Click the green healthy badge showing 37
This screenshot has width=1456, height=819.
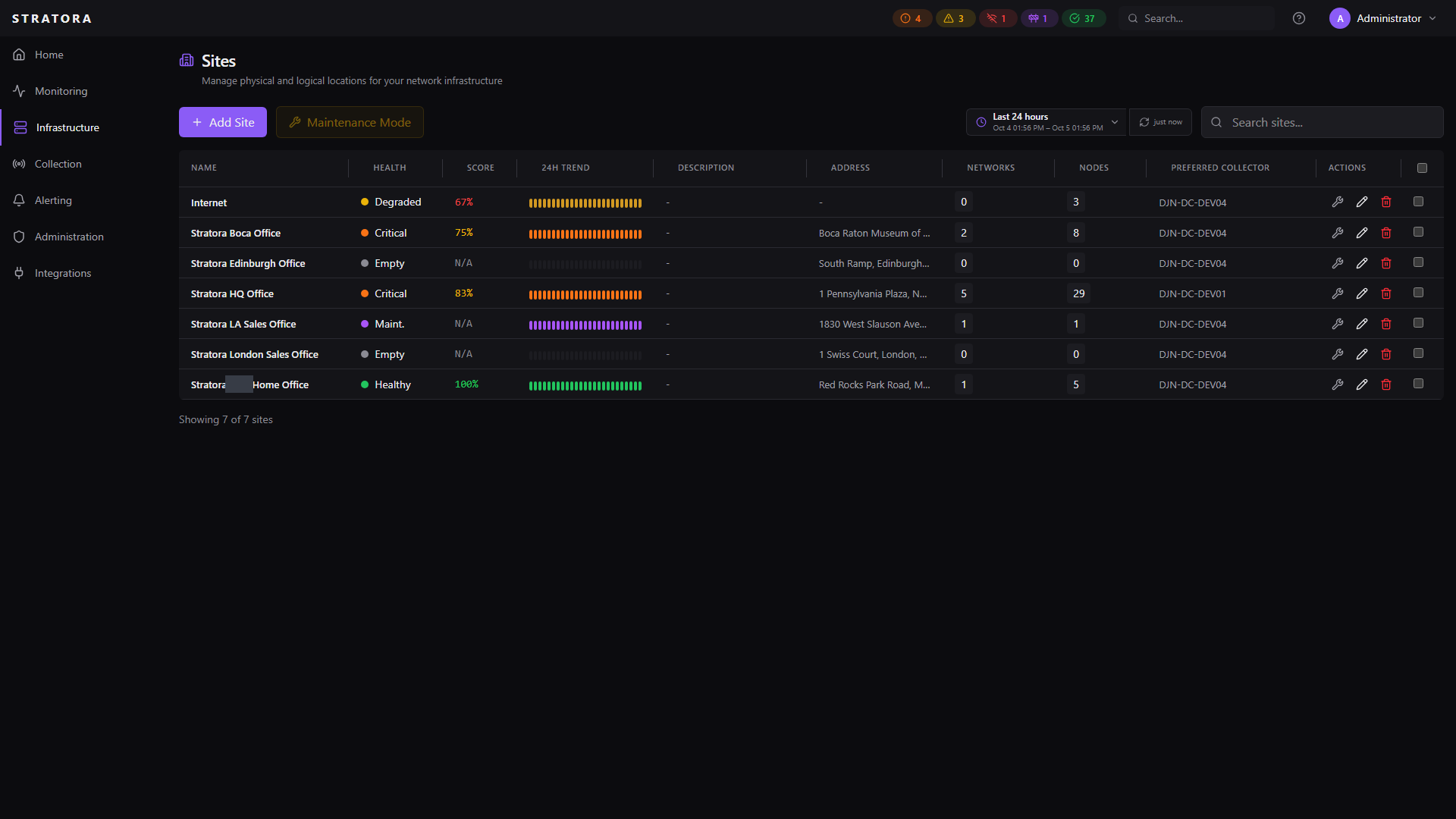click(x=1083, y=18)
